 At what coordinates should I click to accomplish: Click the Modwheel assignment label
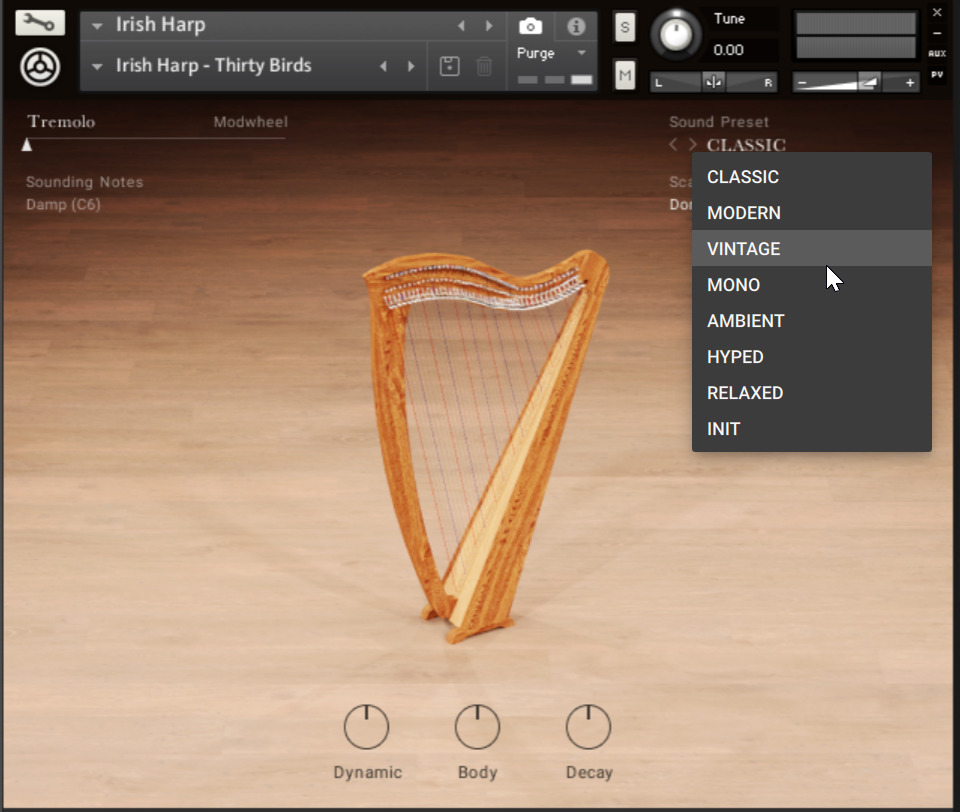coord(250,122)
